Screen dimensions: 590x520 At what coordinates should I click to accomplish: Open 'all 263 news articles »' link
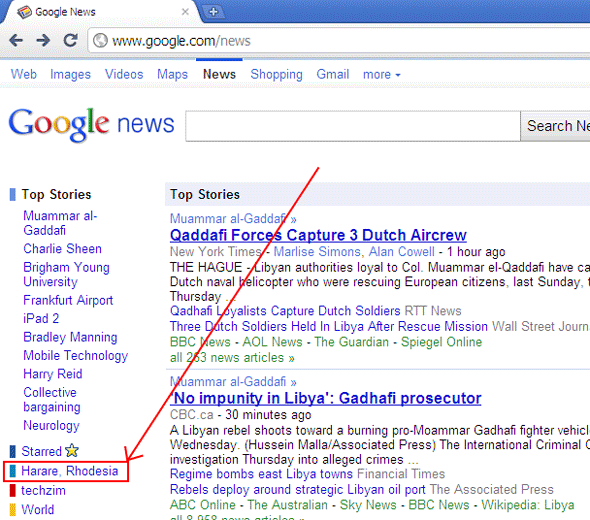coord(232,357)
